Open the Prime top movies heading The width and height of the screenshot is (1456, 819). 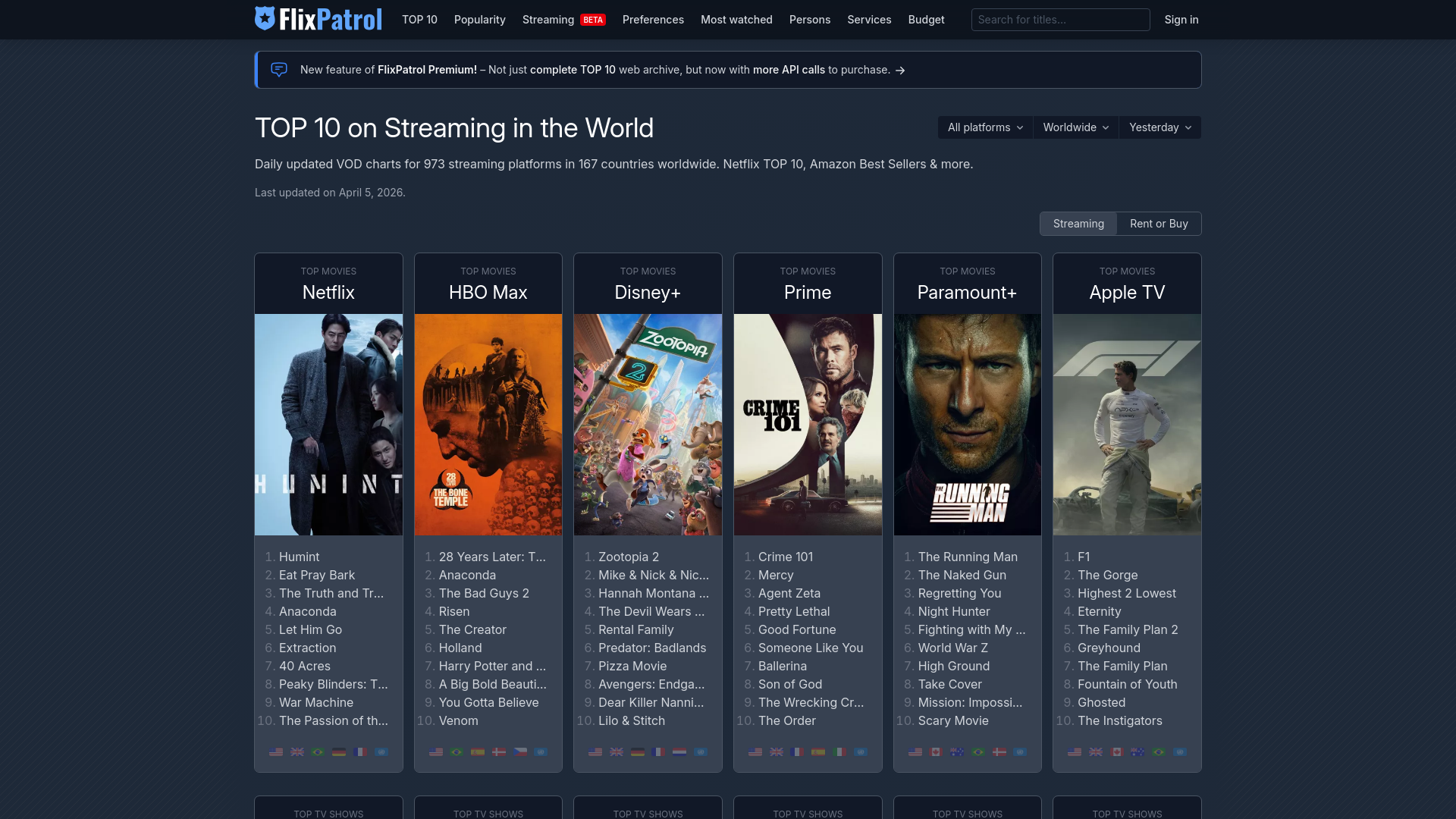pos(808,293)
